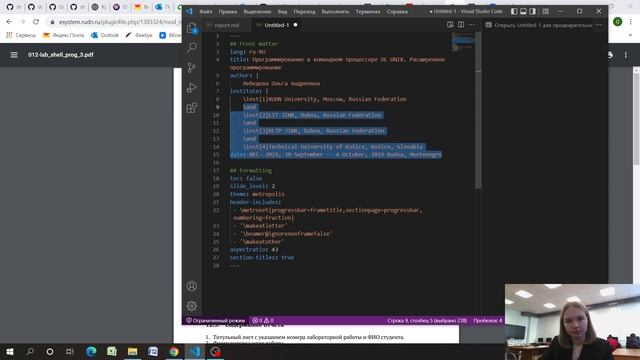The width and height of the screenshot is (640, 360).
Task: Open editor More Actions menu
Action: (x=472, y=25)
